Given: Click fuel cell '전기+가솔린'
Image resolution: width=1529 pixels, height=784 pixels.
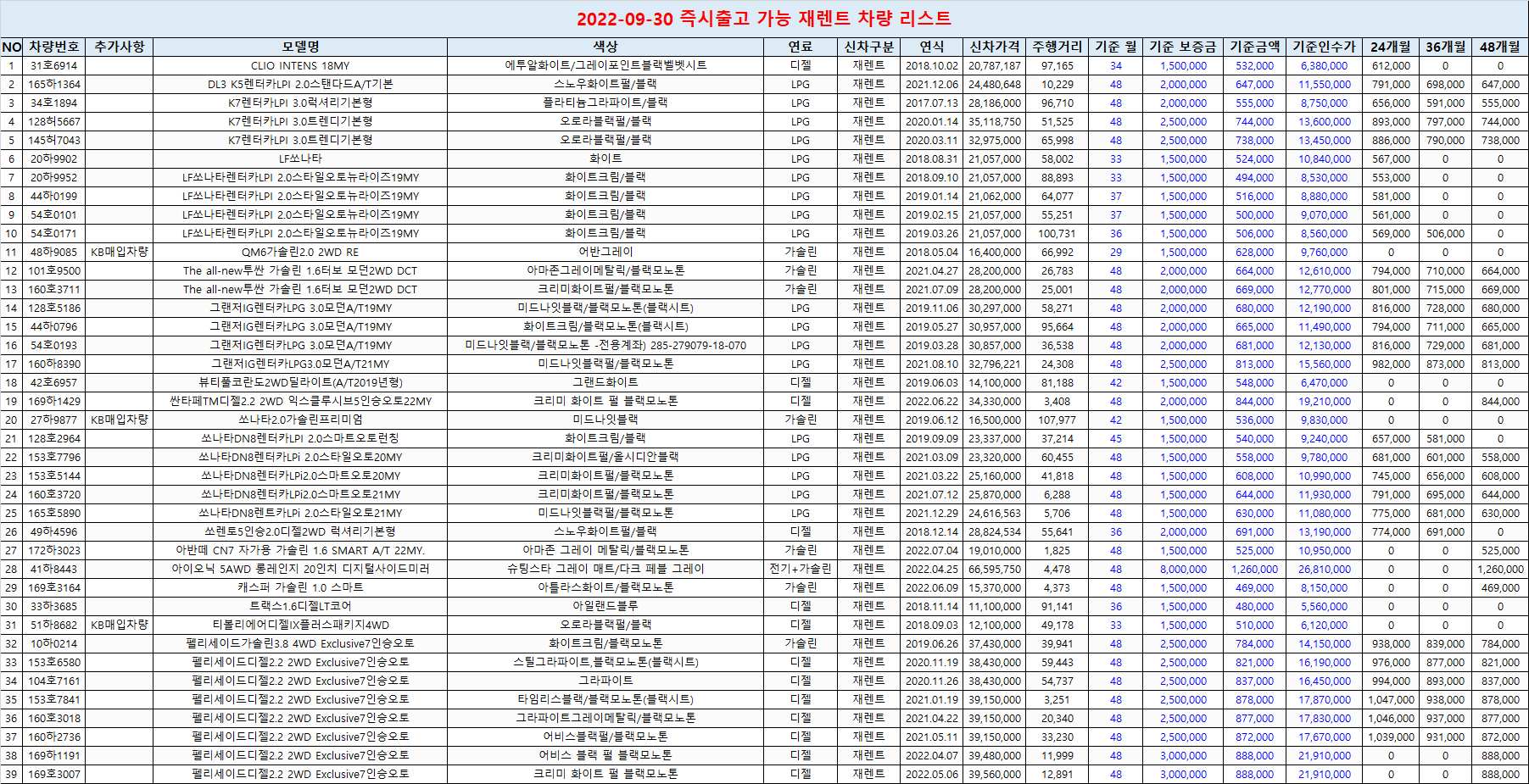Looking at the screenshot, I should pyautogui.click(x=801, y=569).
